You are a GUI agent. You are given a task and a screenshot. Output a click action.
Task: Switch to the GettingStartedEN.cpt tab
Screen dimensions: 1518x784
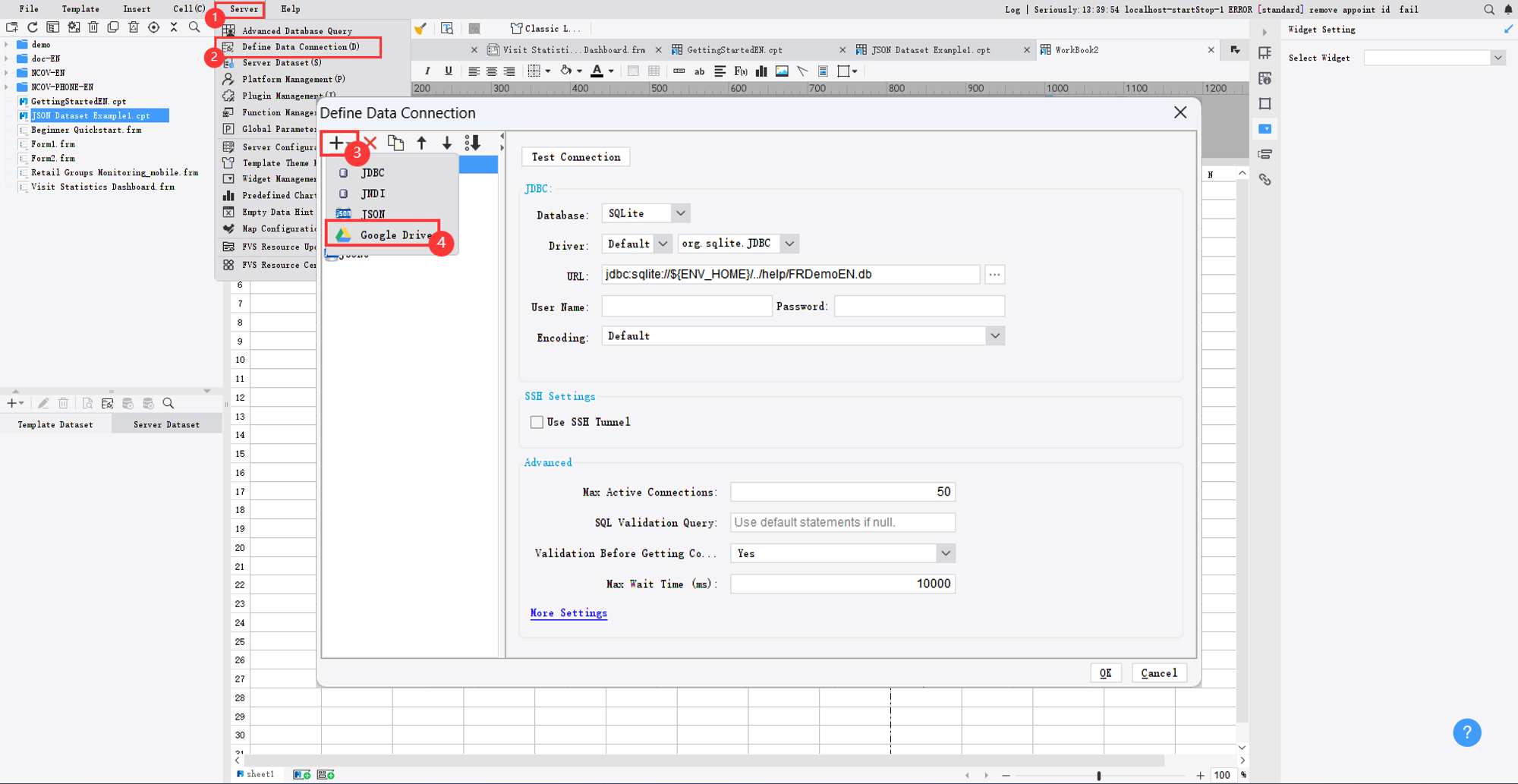pyautogui.click(x=733, y=49)
